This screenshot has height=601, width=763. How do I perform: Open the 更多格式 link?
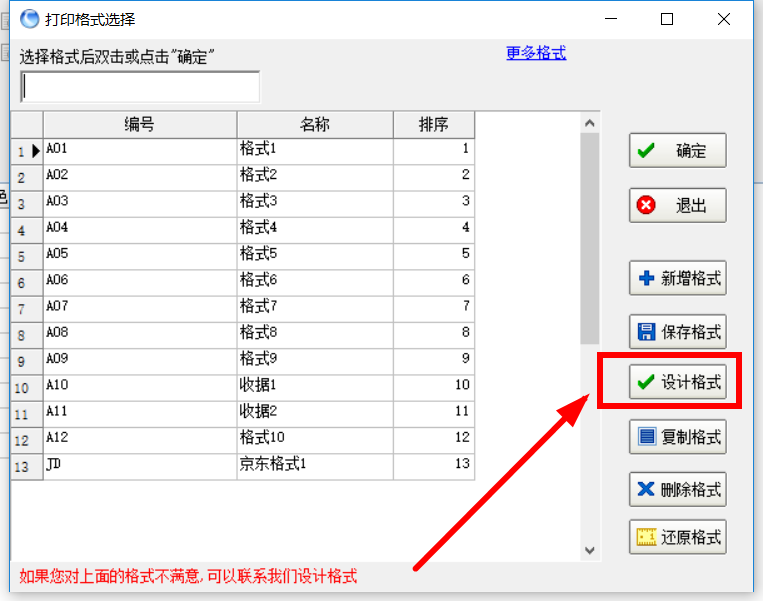pos(536,53)
